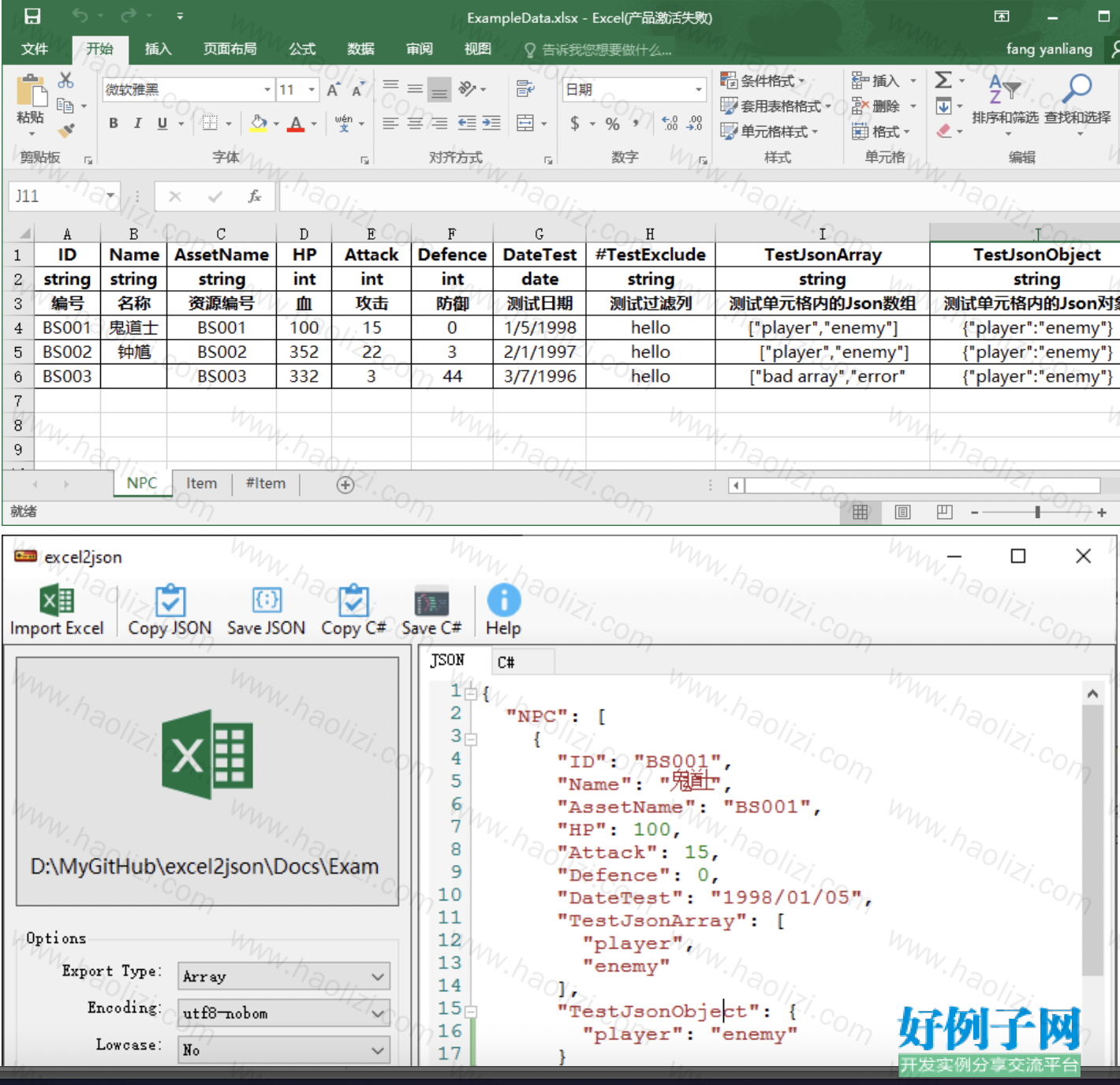Click the Redo arrow in Excel's quick access toolbar

(129, 16)
